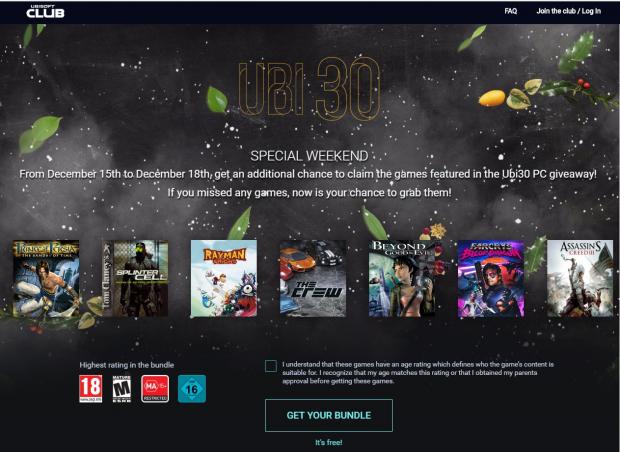
Task: Click the GET YOUR BUNDLE button
Action: coord(329,415)
